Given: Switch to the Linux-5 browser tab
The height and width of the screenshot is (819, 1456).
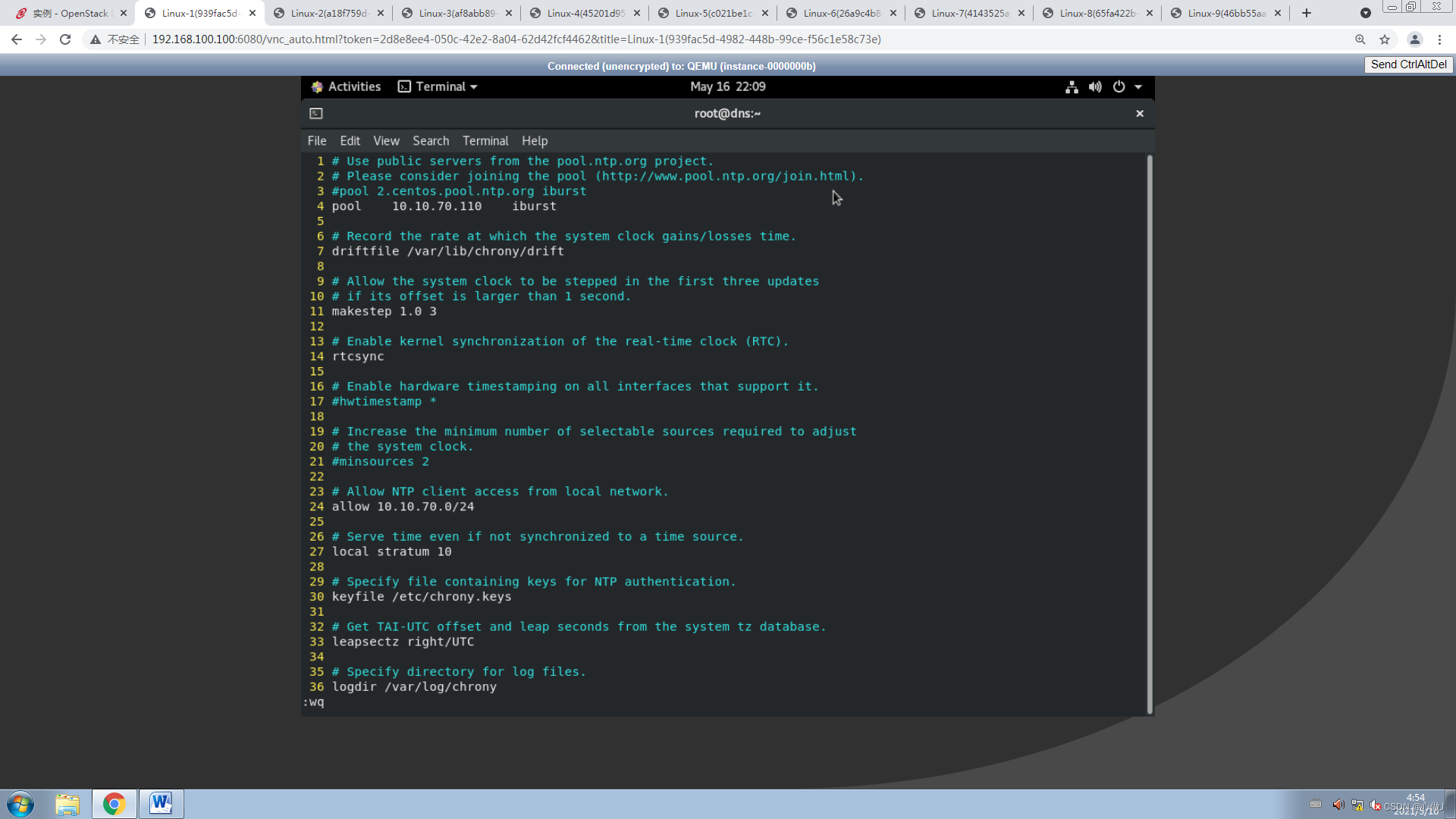Looking at the screenshot, I should (x=713, y=13).
